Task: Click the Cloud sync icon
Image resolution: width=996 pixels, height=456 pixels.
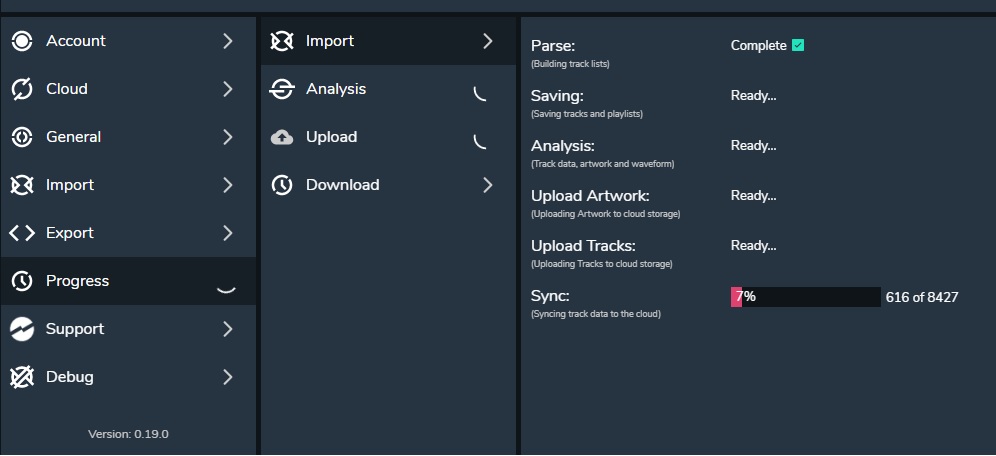Action: (x=22, y=89)
